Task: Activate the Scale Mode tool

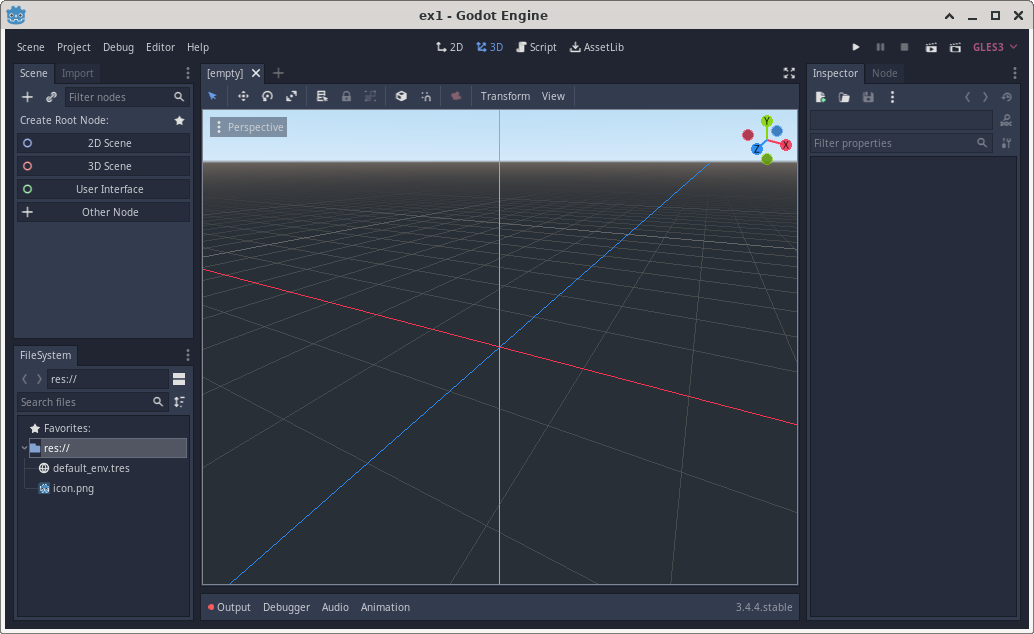Action: coord(291,96)
